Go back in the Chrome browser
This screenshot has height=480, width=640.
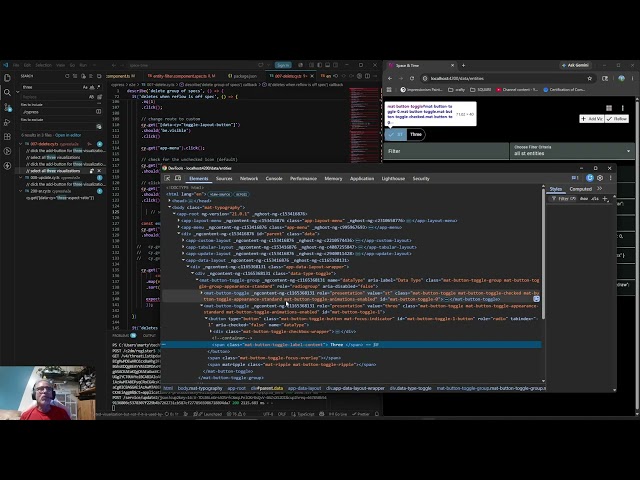click(390, 78)
